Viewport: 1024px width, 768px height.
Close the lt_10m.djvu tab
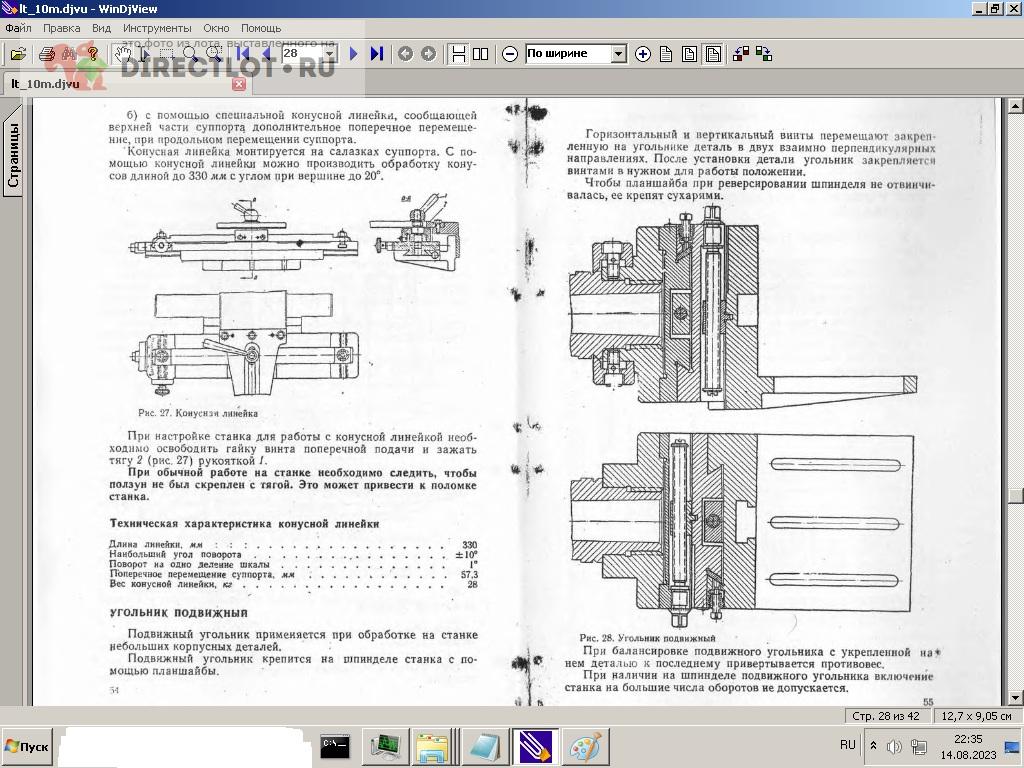click(x=239, y=84)
